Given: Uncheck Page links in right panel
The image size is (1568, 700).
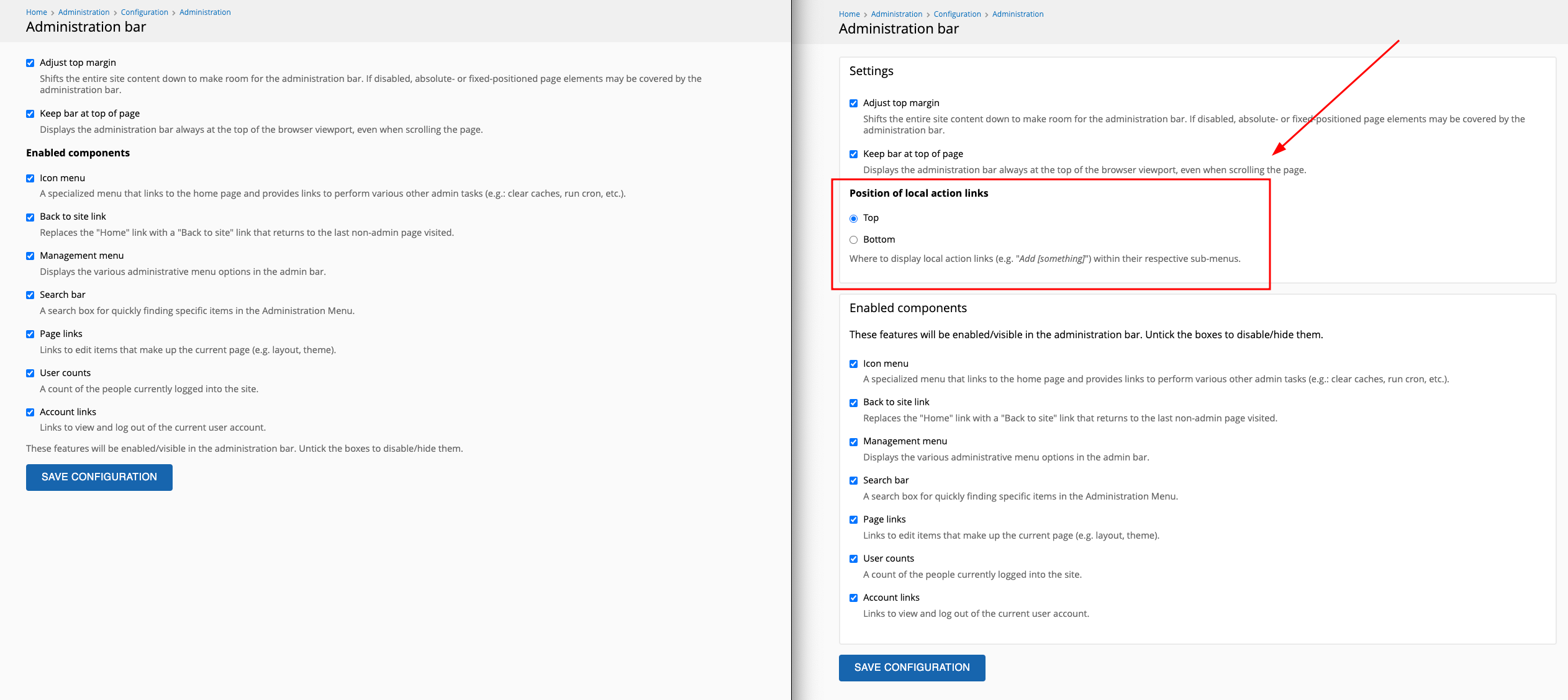Looking at the screenshot, I should pyautogui.click(x=853, y=520).
